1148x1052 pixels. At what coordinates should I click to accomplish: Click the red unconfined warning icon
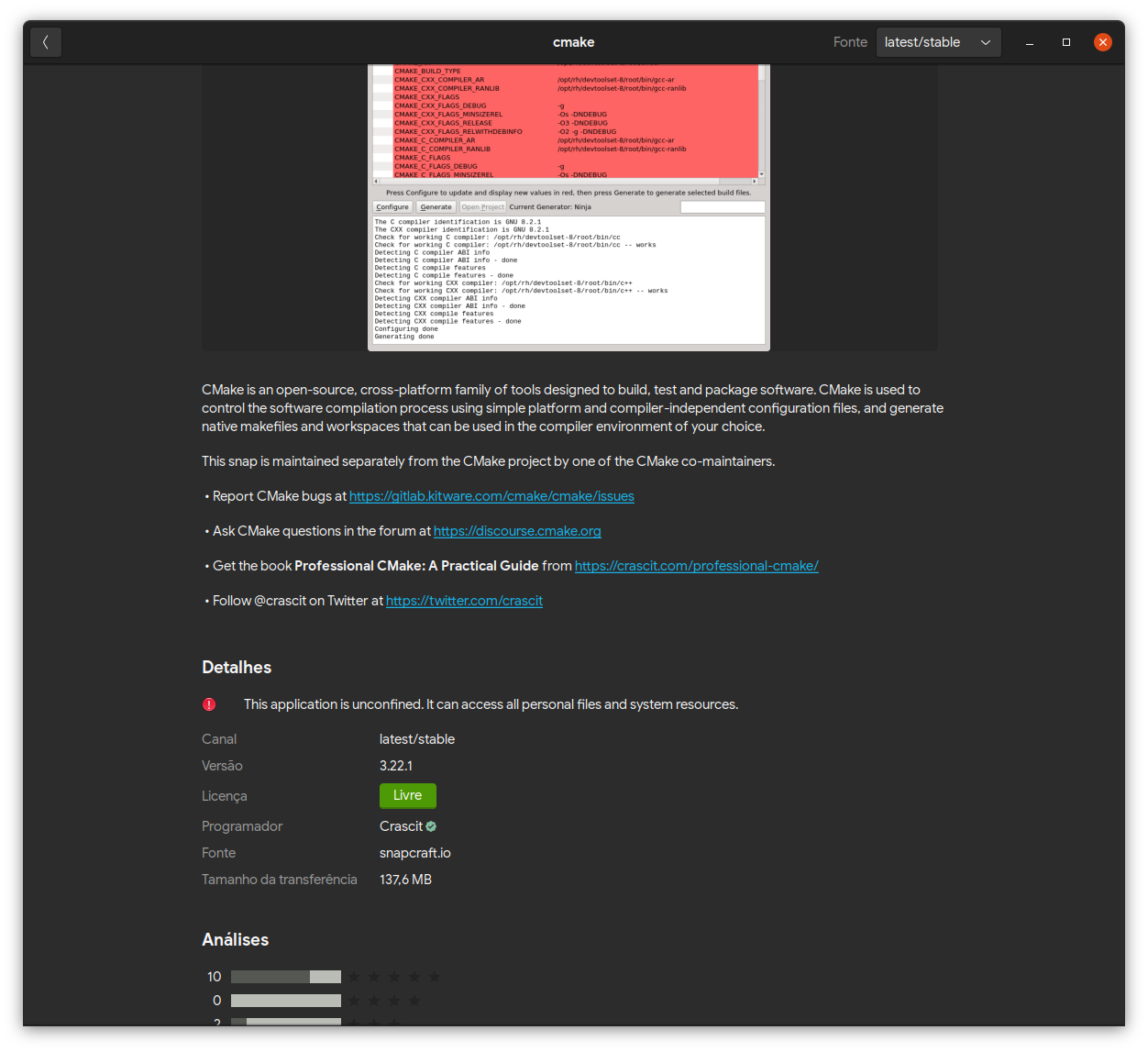tap(209, 704)
